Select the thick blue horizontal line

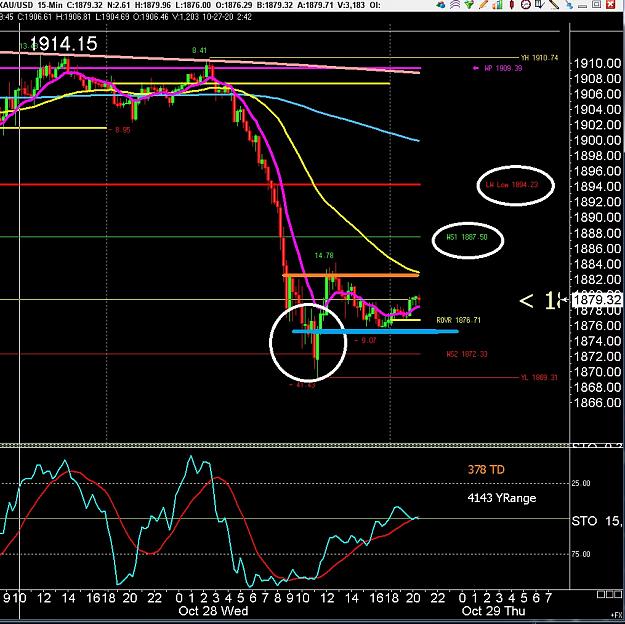point(375,331)
